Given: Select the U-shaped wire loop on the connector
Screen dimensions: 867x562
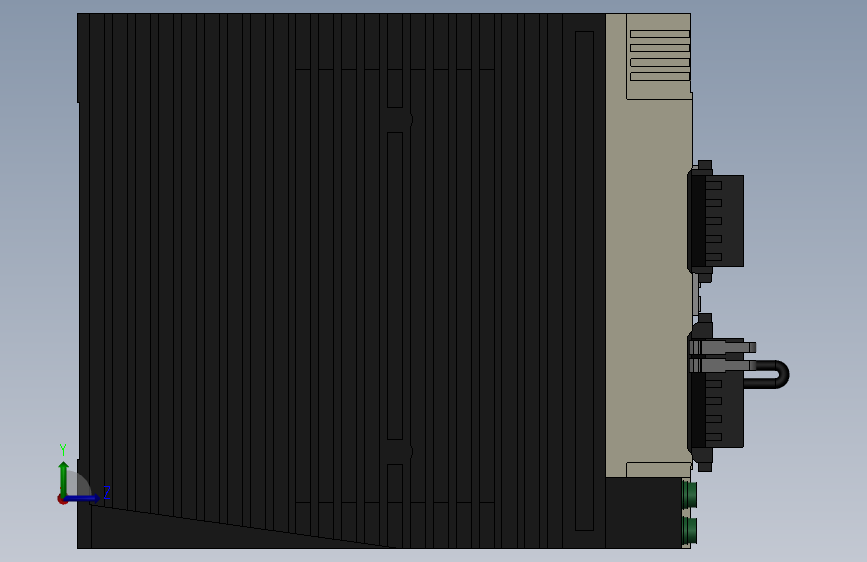Looking at the screenshot, I should [769, 374].
